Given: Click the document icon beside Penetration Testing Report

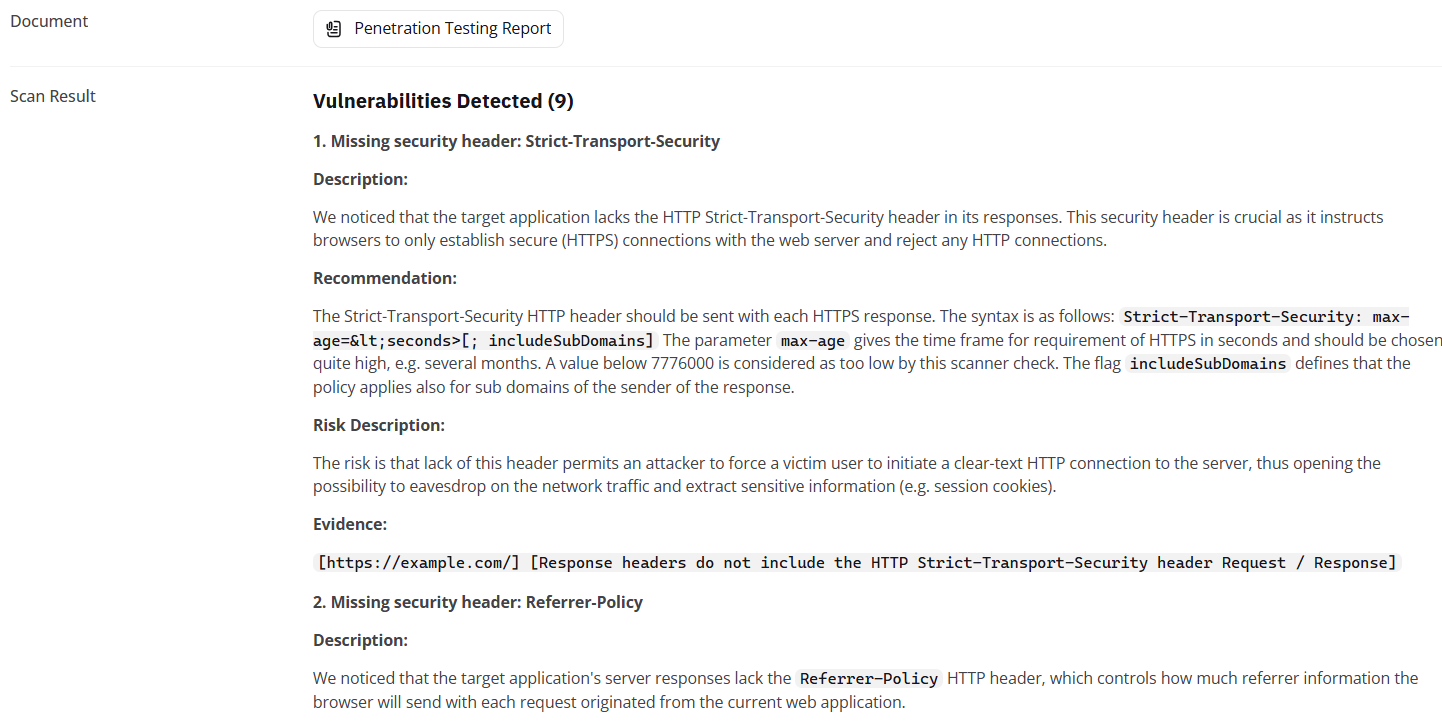Looking at the screenshot, I should pos(334,29).
